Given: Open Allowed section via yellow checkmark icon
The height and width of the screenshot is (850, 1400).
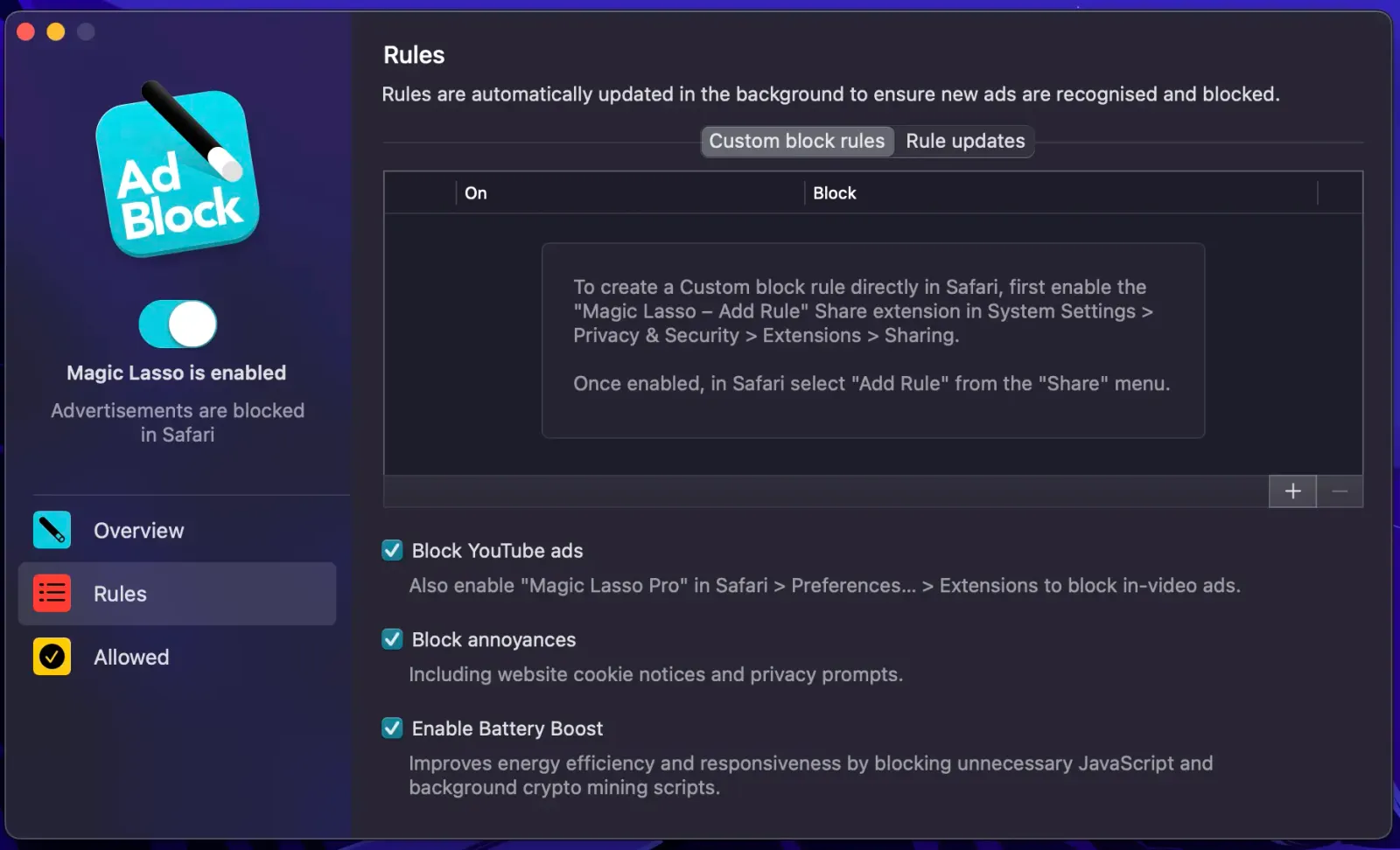Looking at the screenshot, I should (x=52, y=657).
